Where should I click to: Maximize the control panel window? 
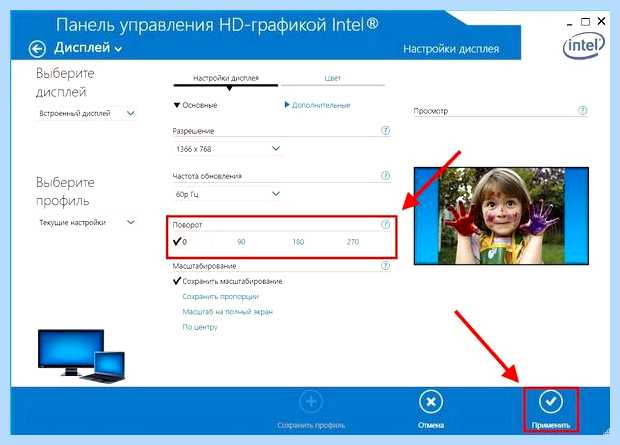[x=586, y=22]
